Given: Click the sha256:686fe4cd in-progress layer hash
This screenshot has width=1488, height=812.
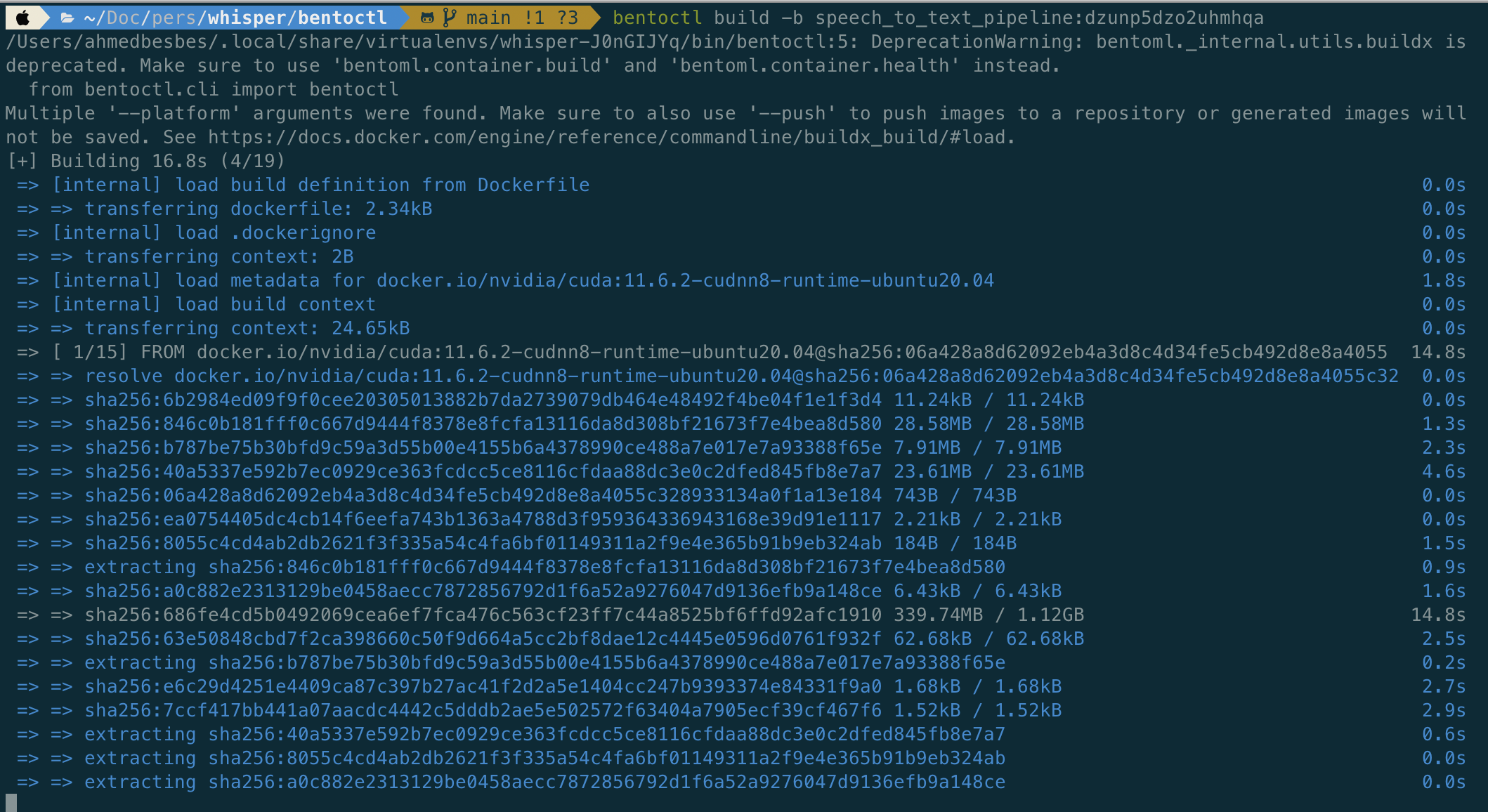Looking at the screenshot, I should 483,615.
